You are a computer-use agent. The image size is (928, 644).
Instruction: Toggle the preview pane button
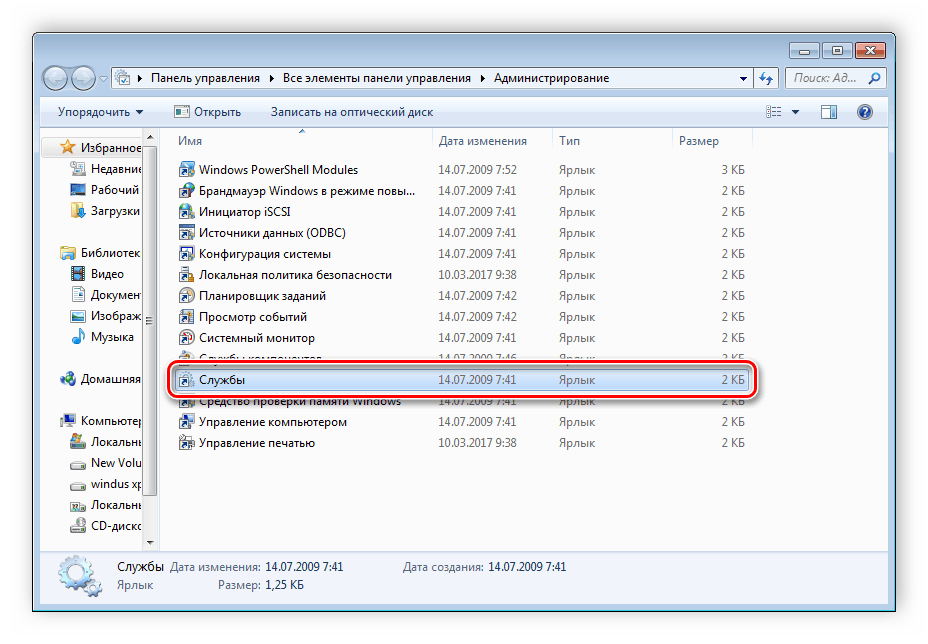tap(829, 112)
